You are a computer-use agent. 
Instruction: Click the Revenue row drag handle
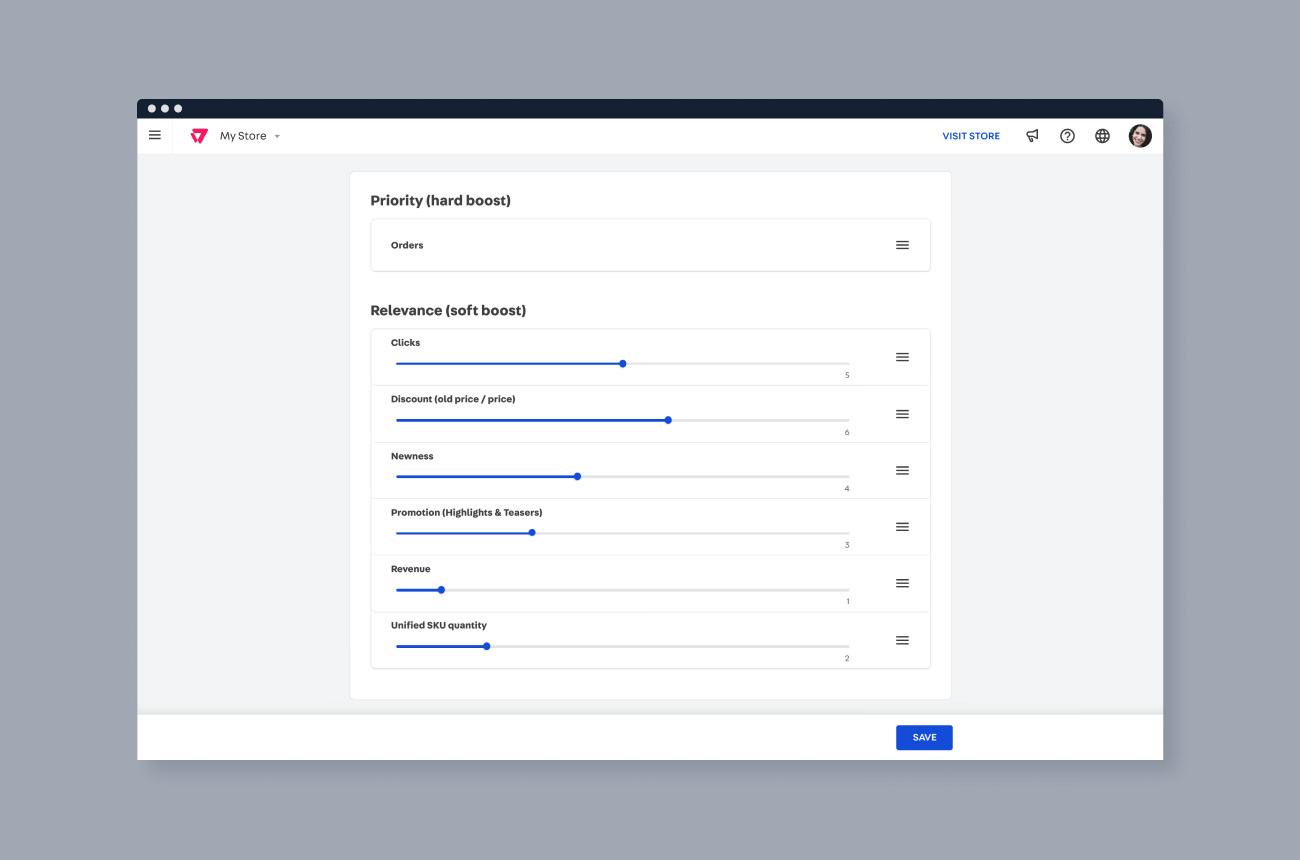pos(902,582)
